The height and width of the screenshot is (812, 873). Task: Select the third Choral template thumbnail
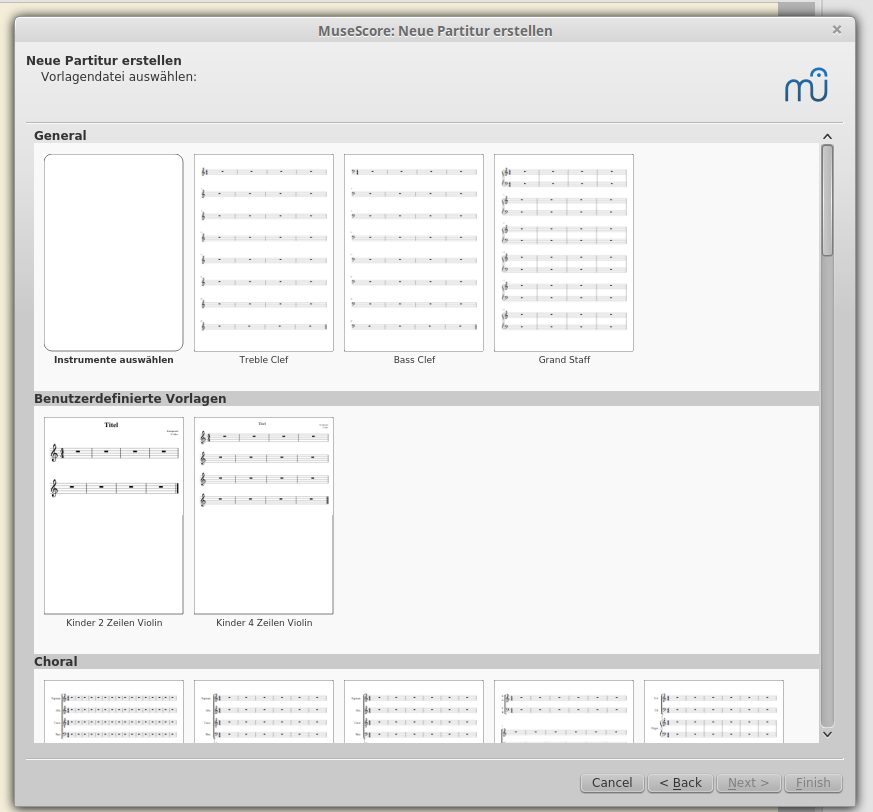point(414,711)
